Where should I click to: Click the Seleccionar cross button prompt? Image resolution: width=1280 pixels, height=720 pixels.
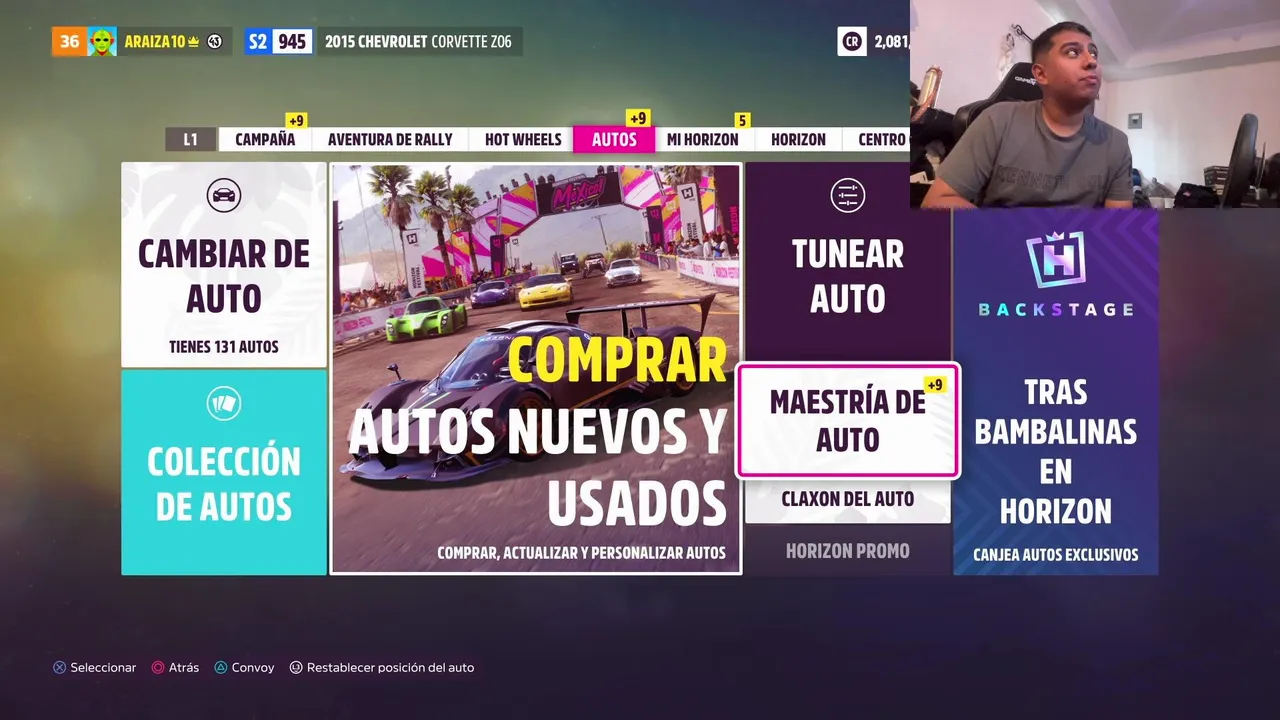coord(94,667)
